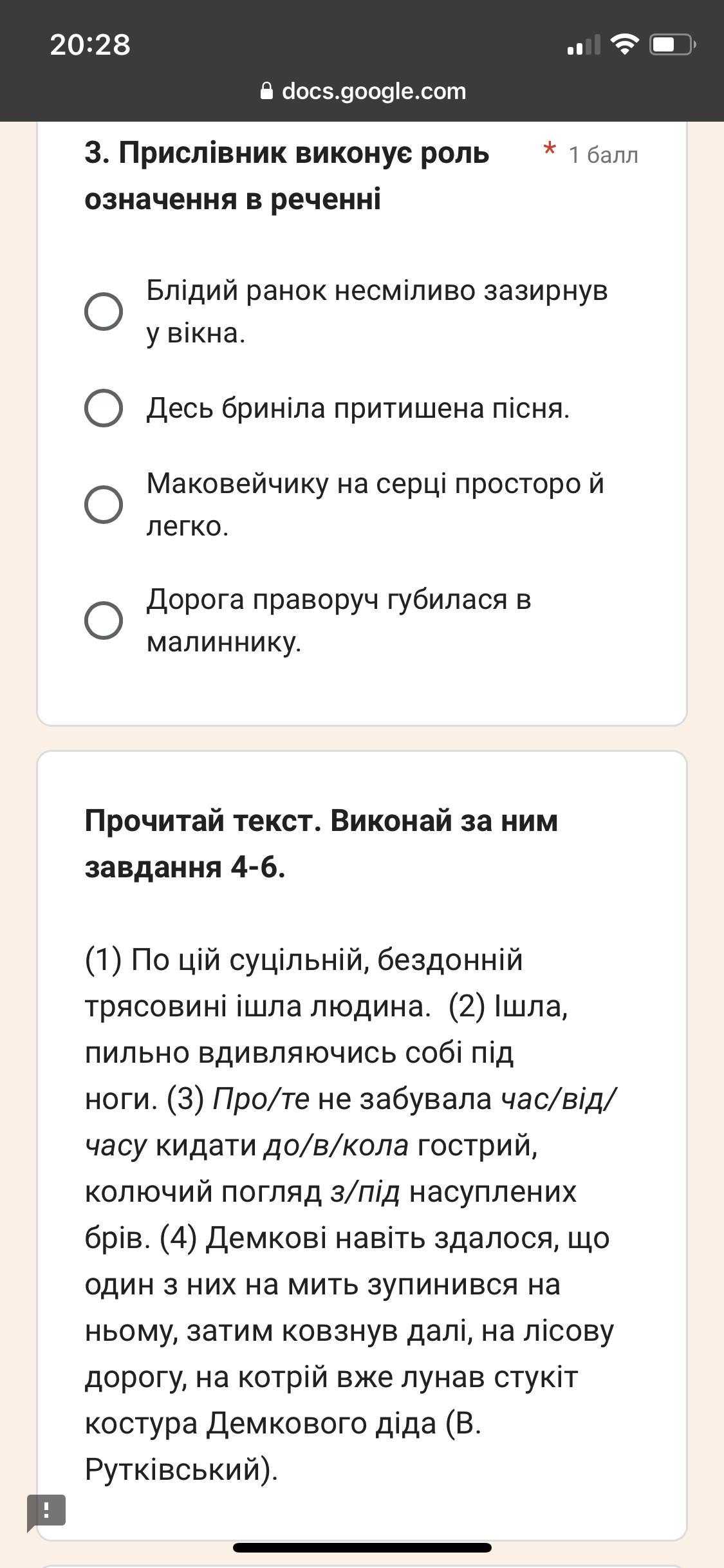Tap the lock icon beside docs.google.com

click(x=267, y=91)
